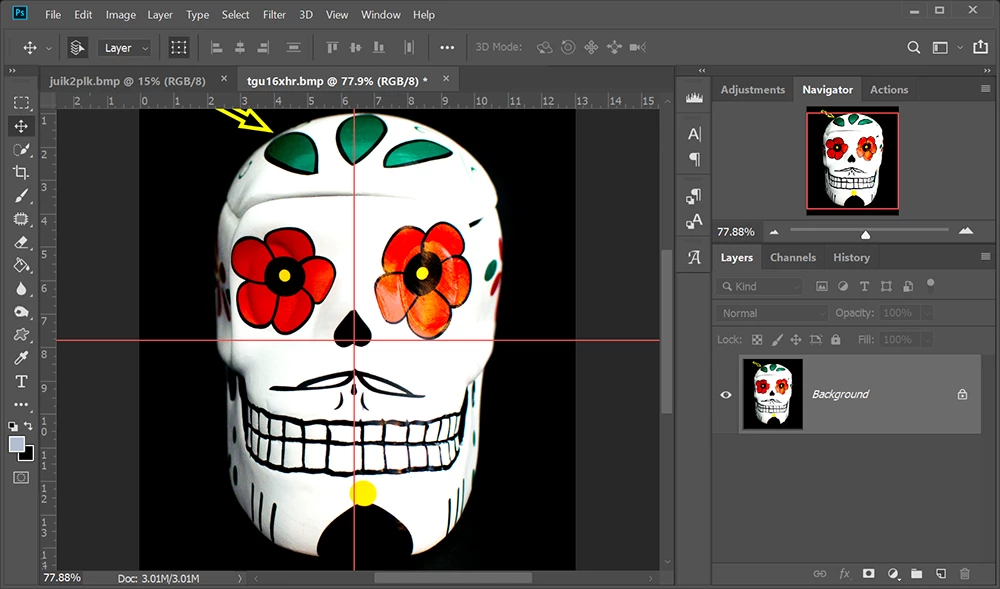Click the Background layer thumbnail
The height and width of the screenshot is (589, 1000).
[772, 394]
